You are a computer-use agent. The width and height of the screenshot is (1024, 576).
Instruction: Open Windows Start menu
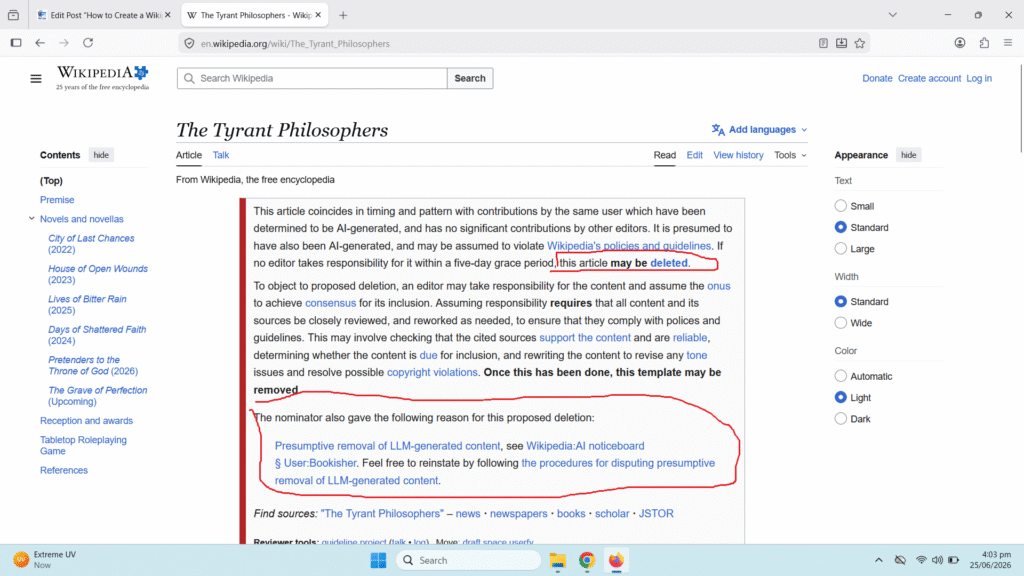[x=378, y=560]
